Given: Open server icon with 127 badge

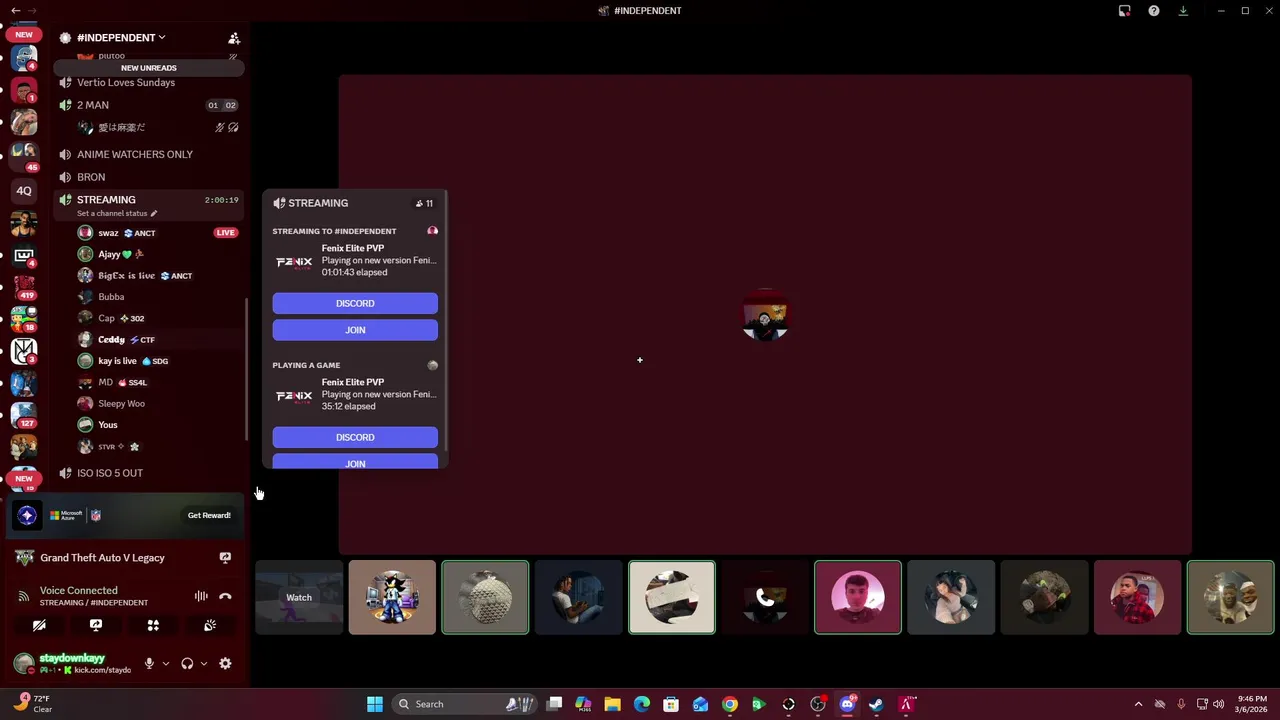Looking at the screenshot, I should [x=24, y=413].
